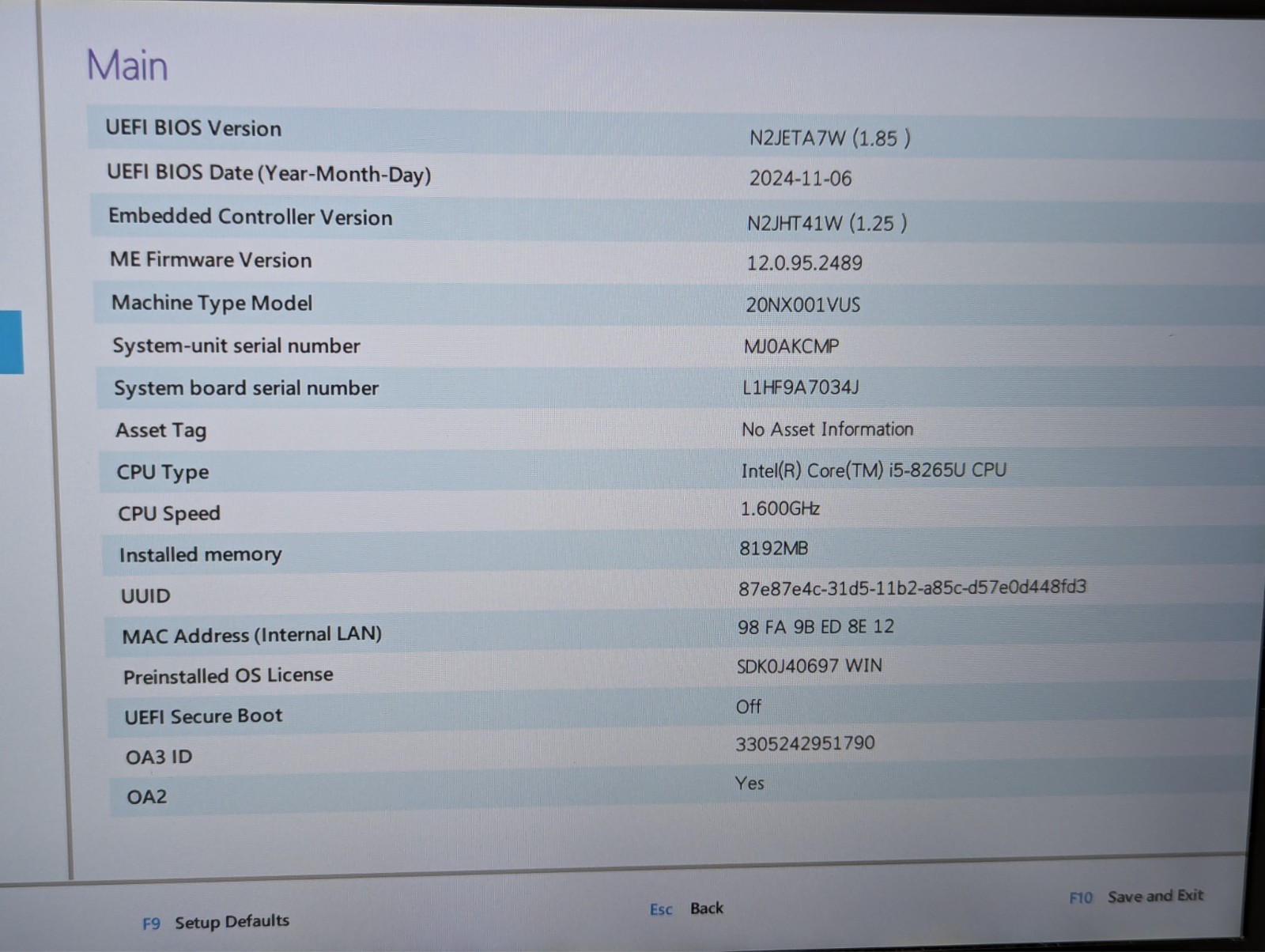Screen dimensions: 1265x952
Task: Click the No Asset Information value
Action: click(x=827, y=429)
